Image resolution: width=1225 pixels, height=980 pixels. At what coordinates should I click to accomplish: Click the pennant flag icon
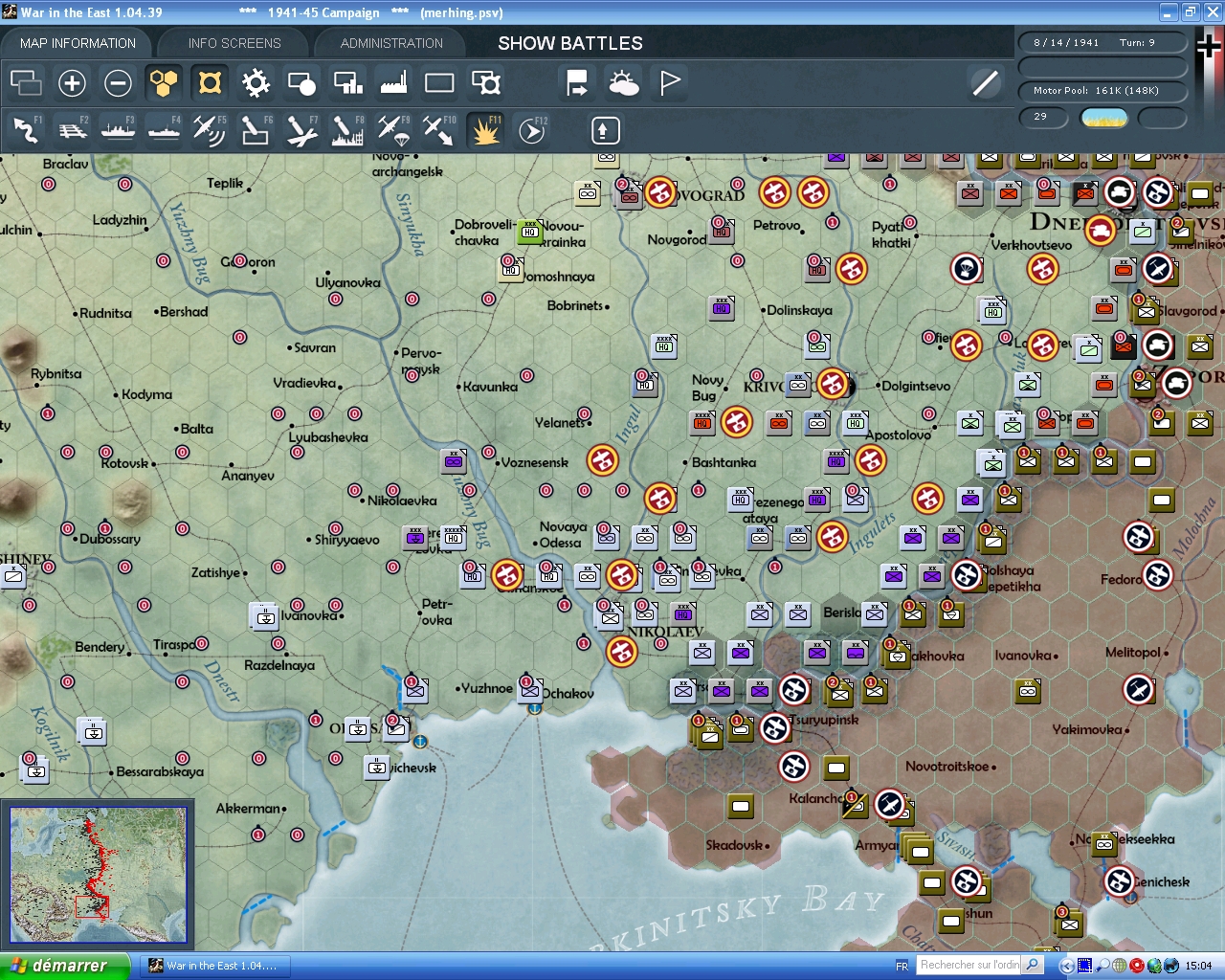pyautogui.click(x=670, y=83)
